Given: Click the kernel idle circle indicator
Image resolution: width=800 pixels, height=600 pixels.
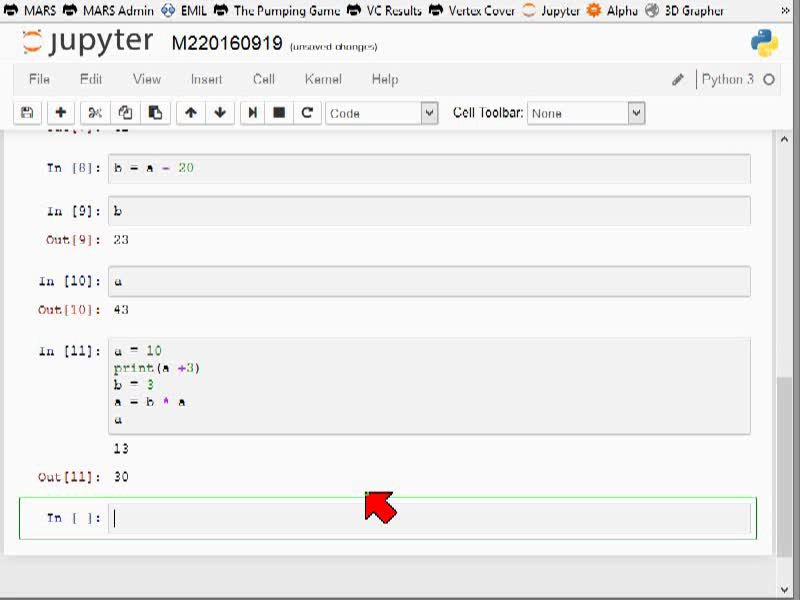Looking at the screenshot, I should [x=769, y=80].
